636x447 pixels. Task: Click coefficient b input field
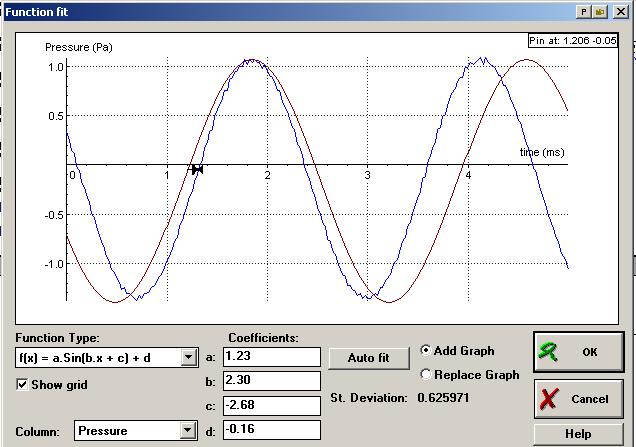(272, 380)
